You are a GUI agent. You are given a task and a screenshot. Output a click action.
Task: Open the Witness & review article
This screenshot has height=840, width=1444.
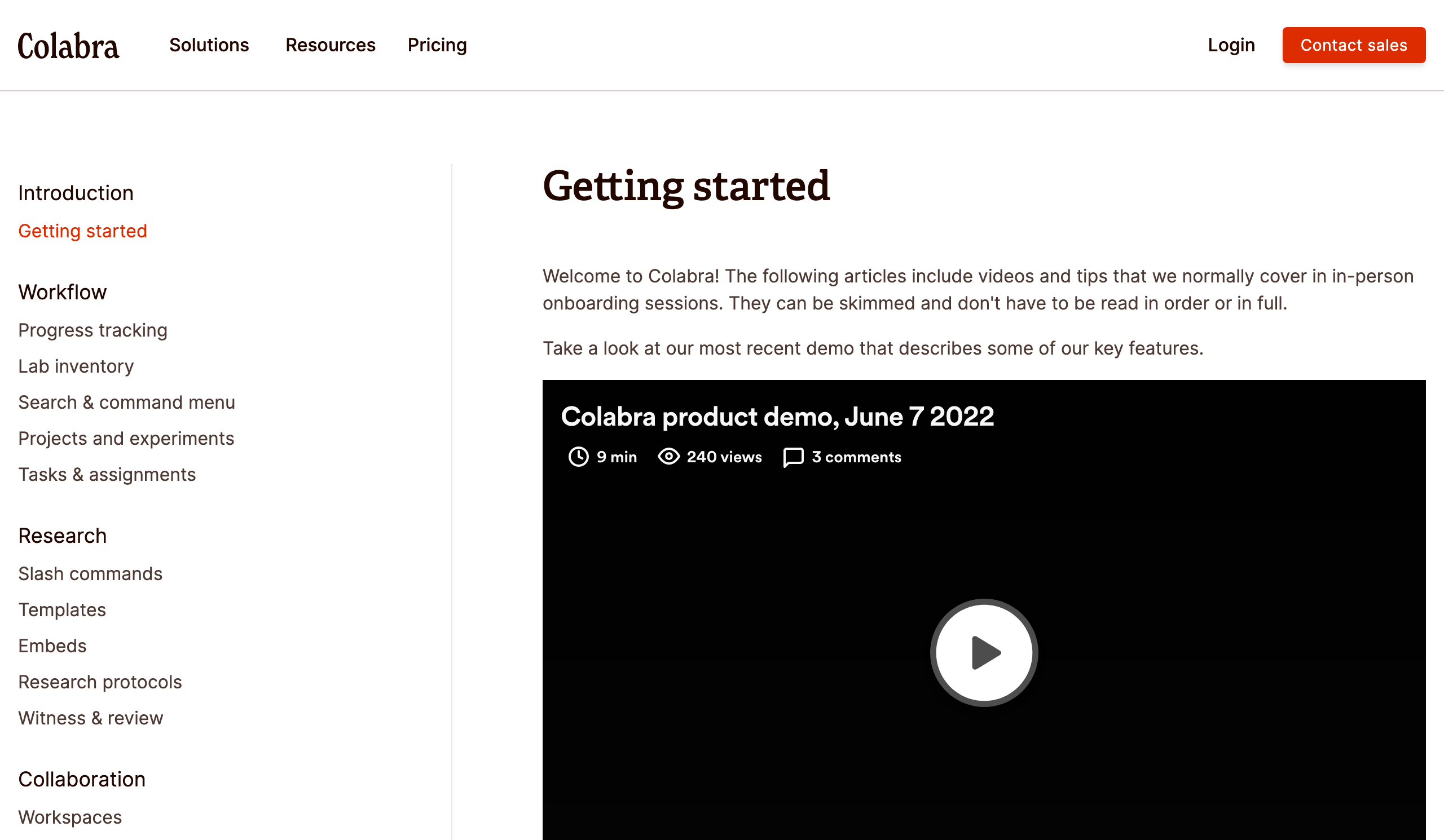point(91,718)
